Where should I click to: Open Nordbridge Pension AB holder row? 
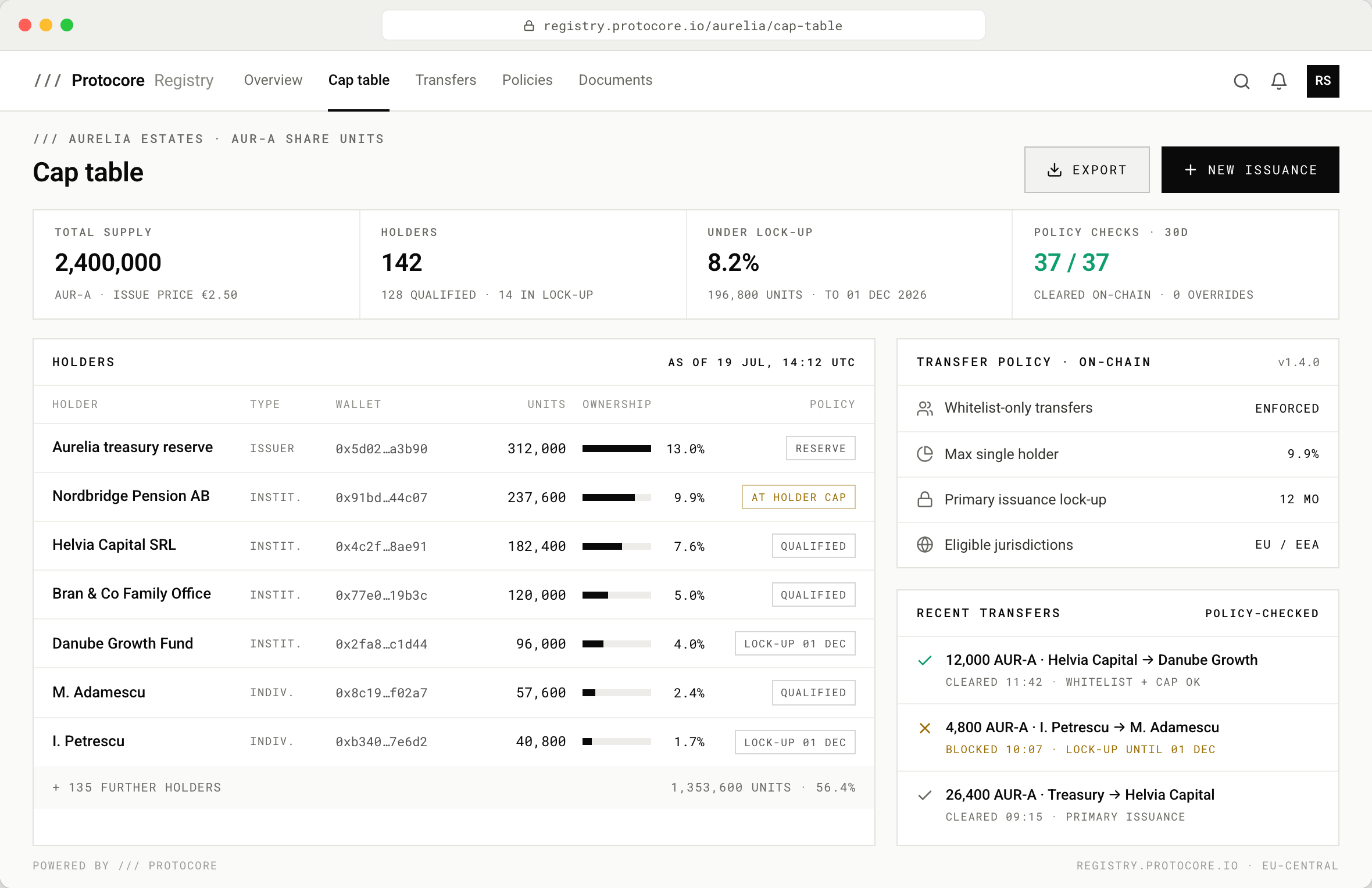[454, 497]
